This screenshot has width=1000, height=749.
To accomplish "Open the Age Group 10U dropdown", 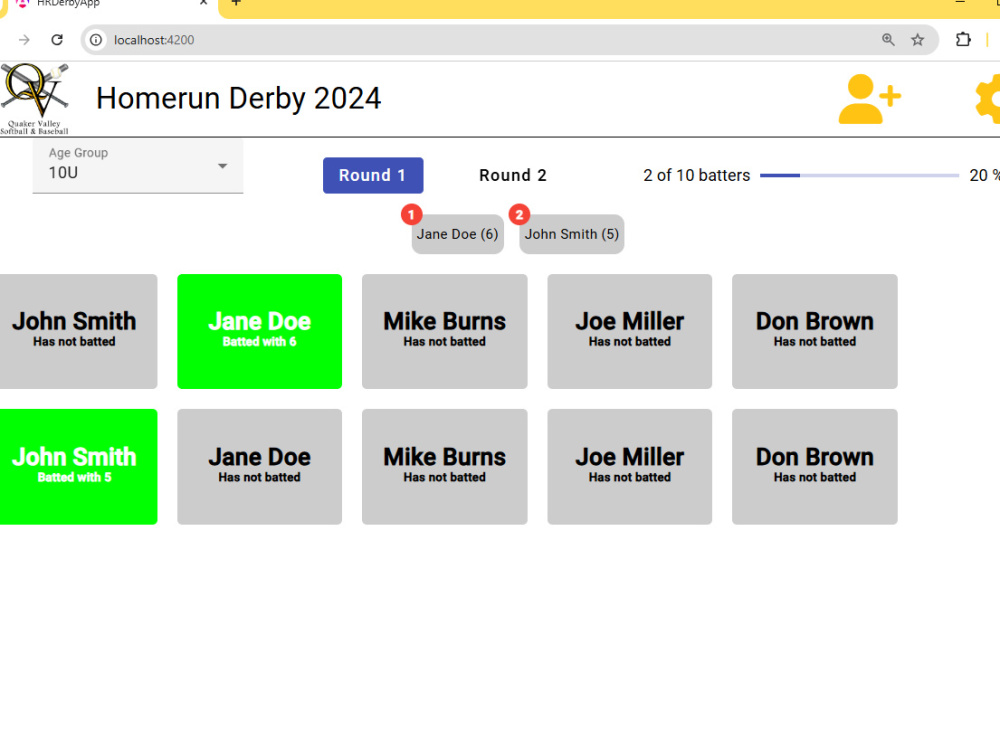I will click(138, 167).
